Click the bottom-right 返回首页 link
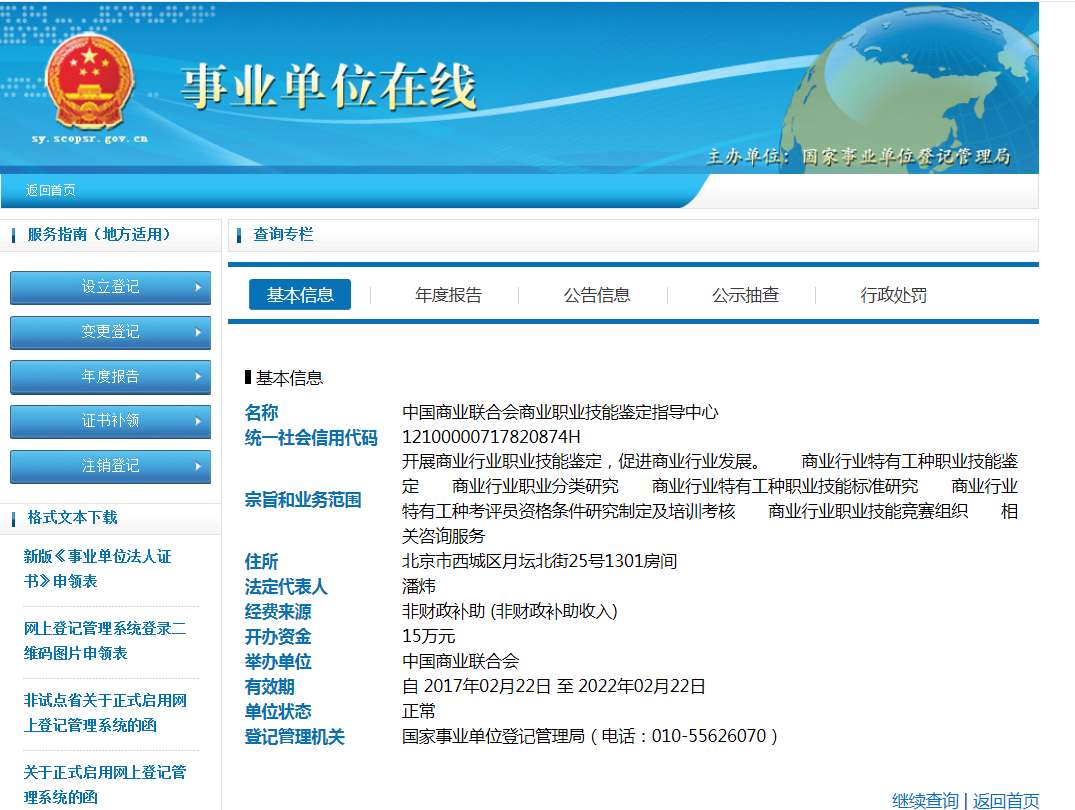The image size is (1075, 810). click(1006, 800)
